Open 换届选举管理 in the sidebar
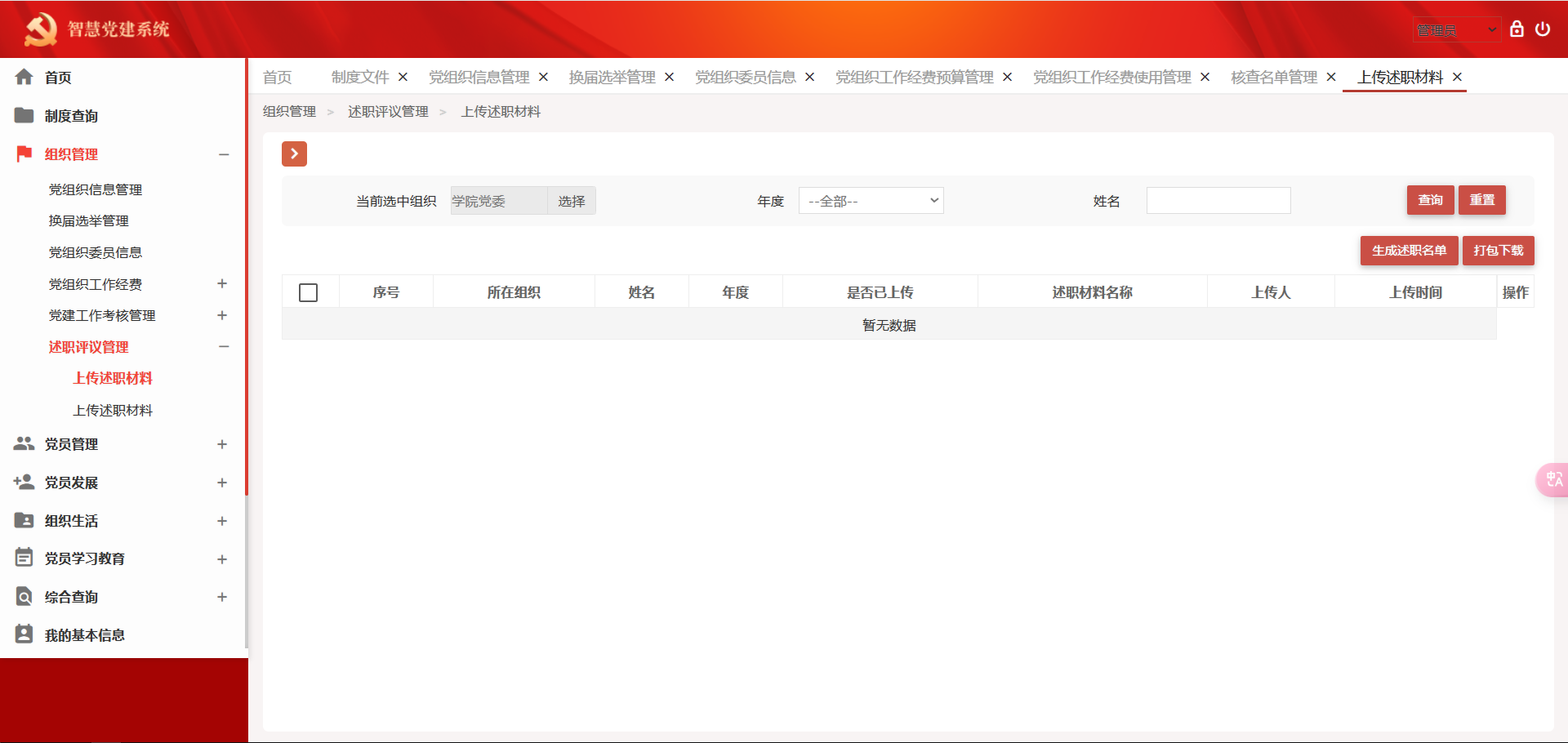1568x743 pixels. click(x=89, y=220)
